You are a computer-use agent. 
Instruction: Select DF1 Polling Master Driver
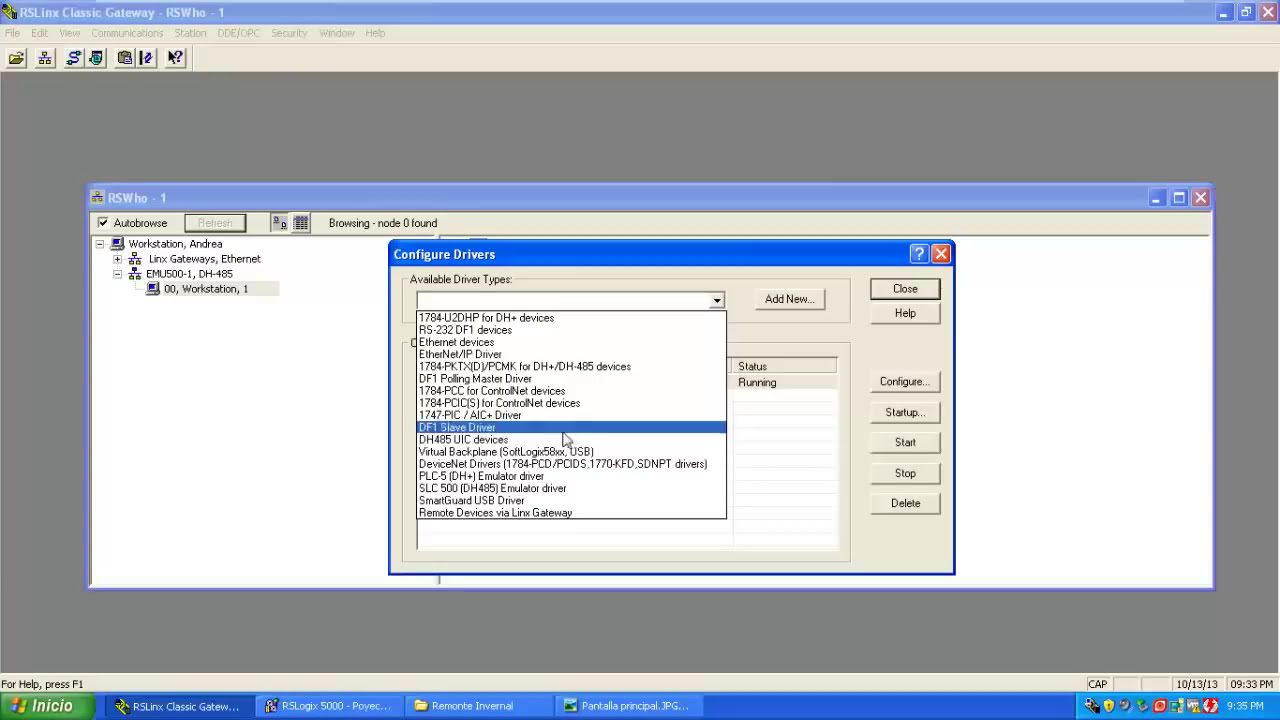coord(571,379)
